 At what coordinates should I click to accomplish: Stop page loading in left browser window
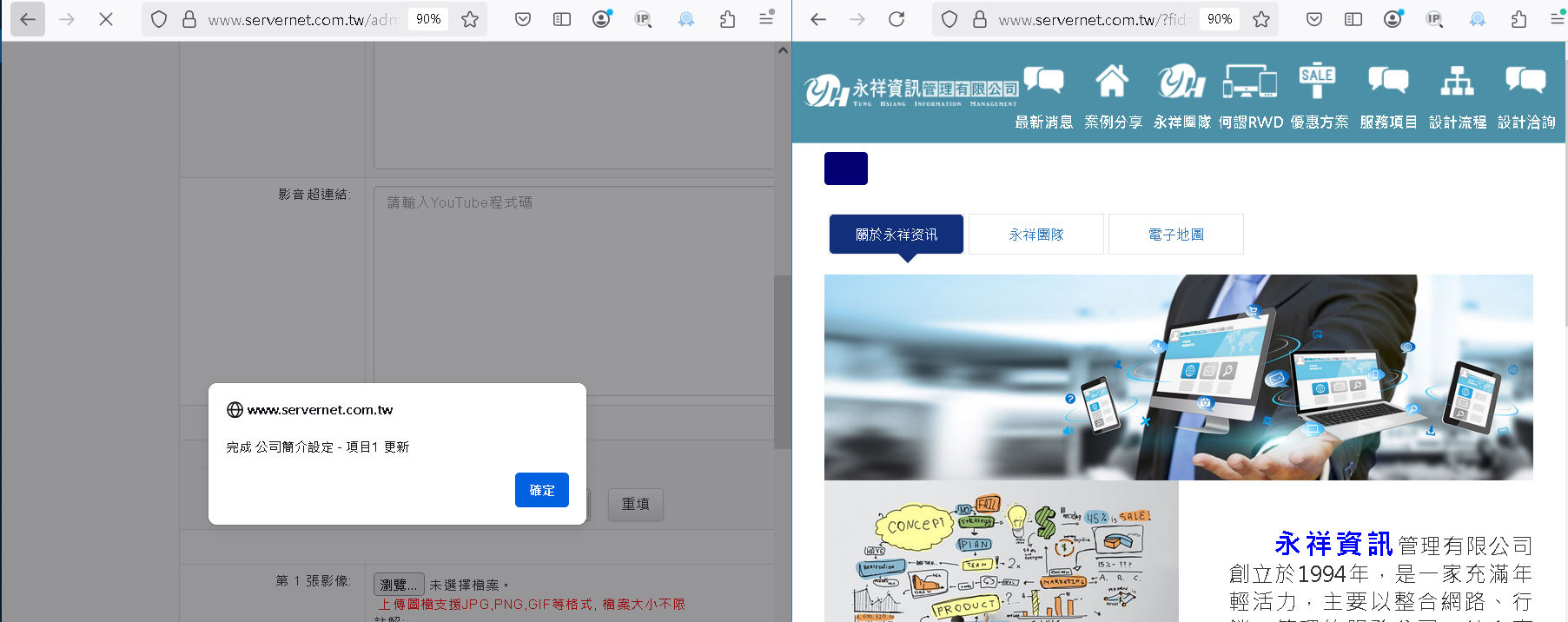[x=106, y=19]
